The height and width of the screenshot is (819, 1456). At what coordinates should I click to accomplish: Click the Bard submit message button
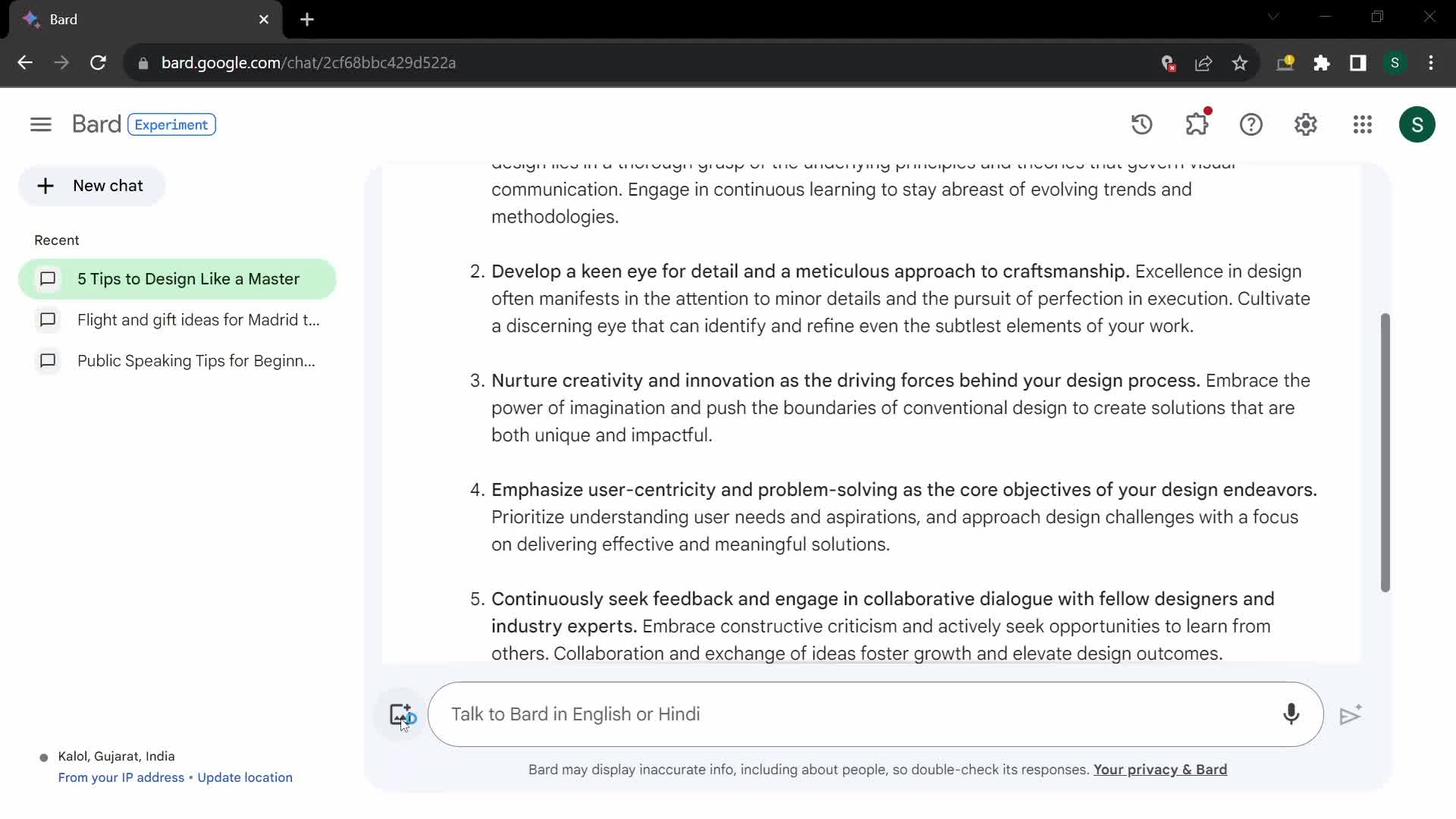[x=1352, y=714]
